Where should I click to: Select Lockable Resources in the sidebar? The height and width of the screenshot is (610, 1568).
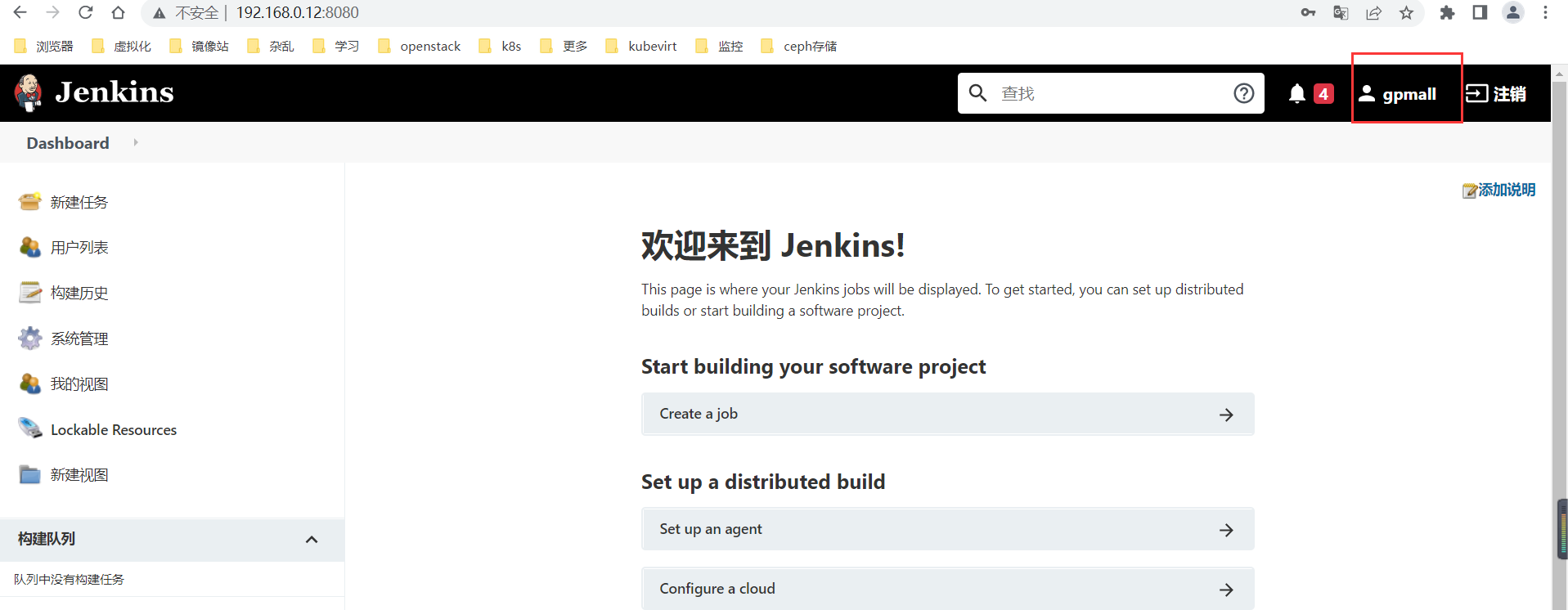pos(114,430)
